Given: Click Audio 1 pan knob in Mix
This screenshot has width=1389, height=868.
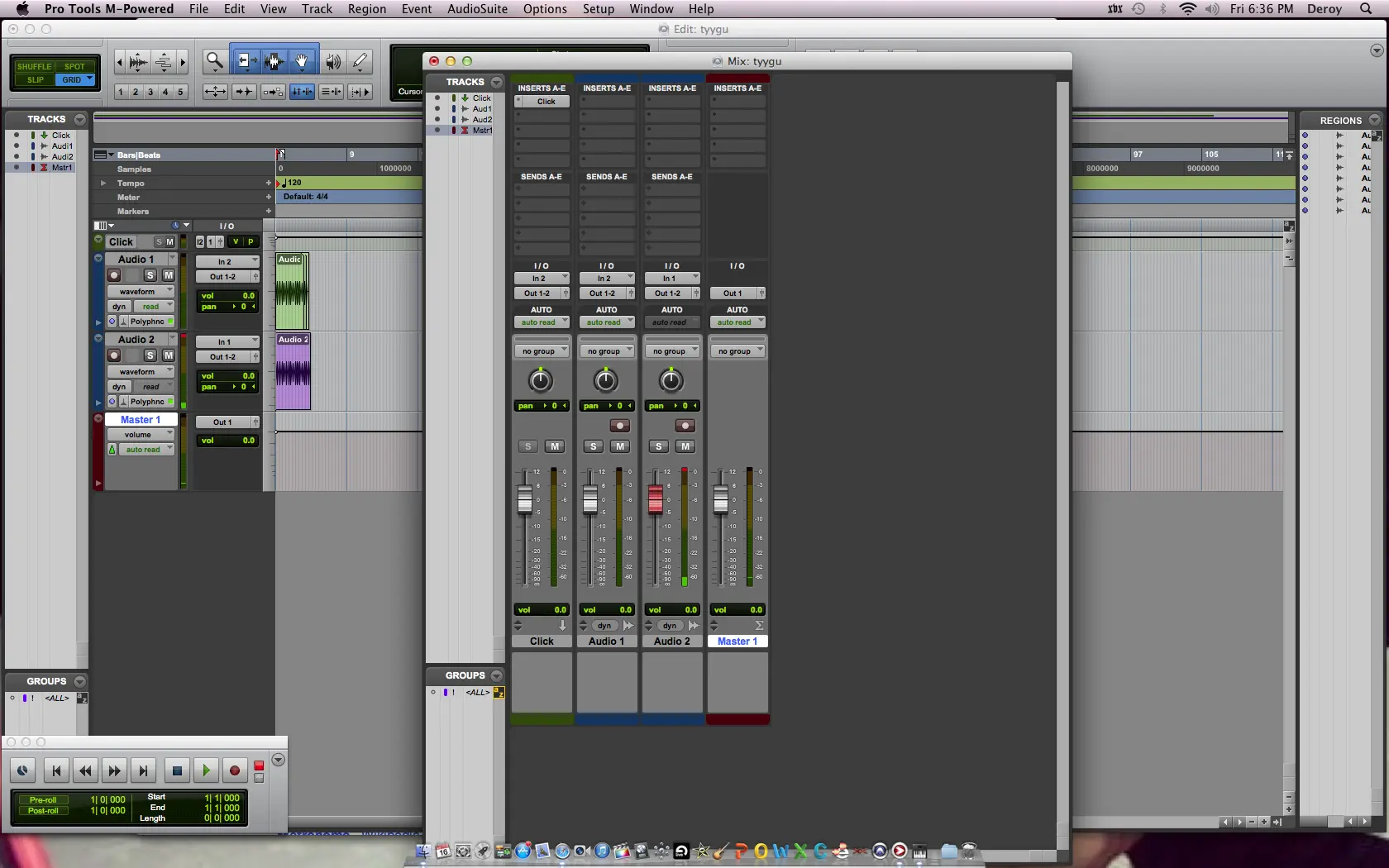Looking at the screenshot, I should click(606, 380).
